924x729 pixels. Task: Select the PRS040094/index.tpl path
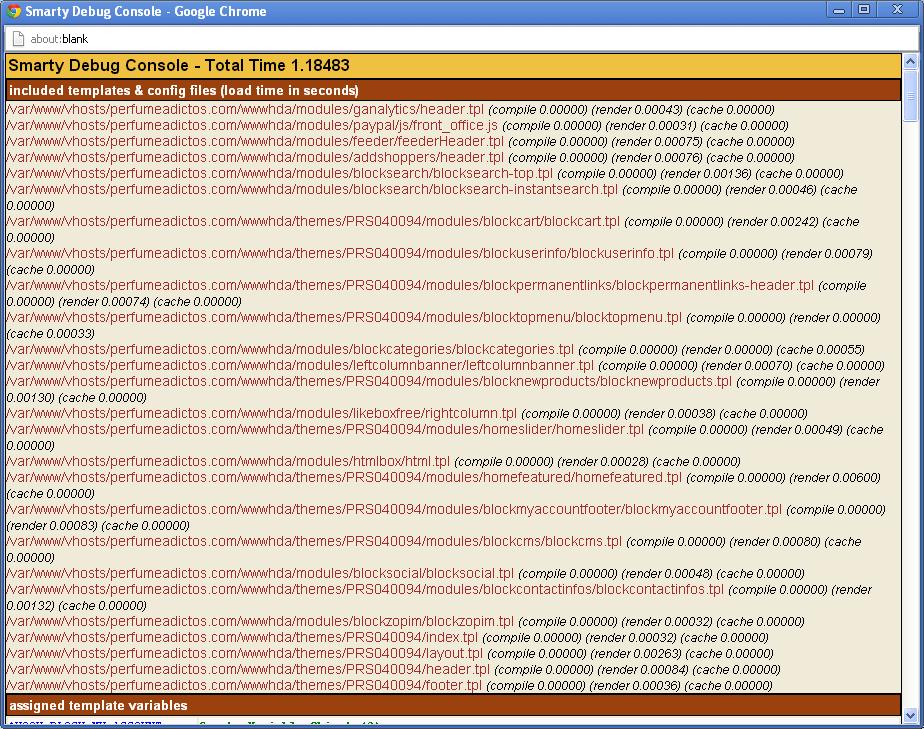[242, 637]
